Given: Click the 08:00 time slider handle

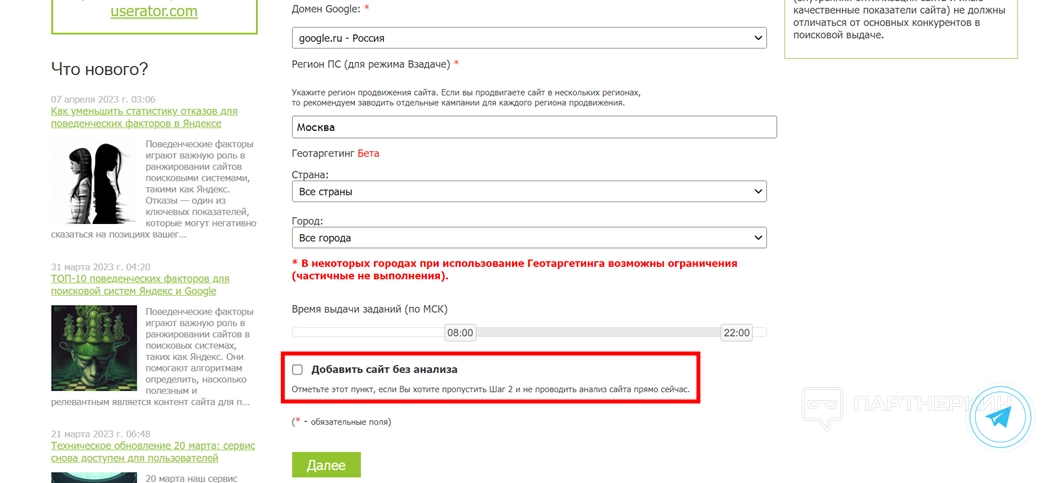Looking at the screenshot, I should tap(460, 332).
